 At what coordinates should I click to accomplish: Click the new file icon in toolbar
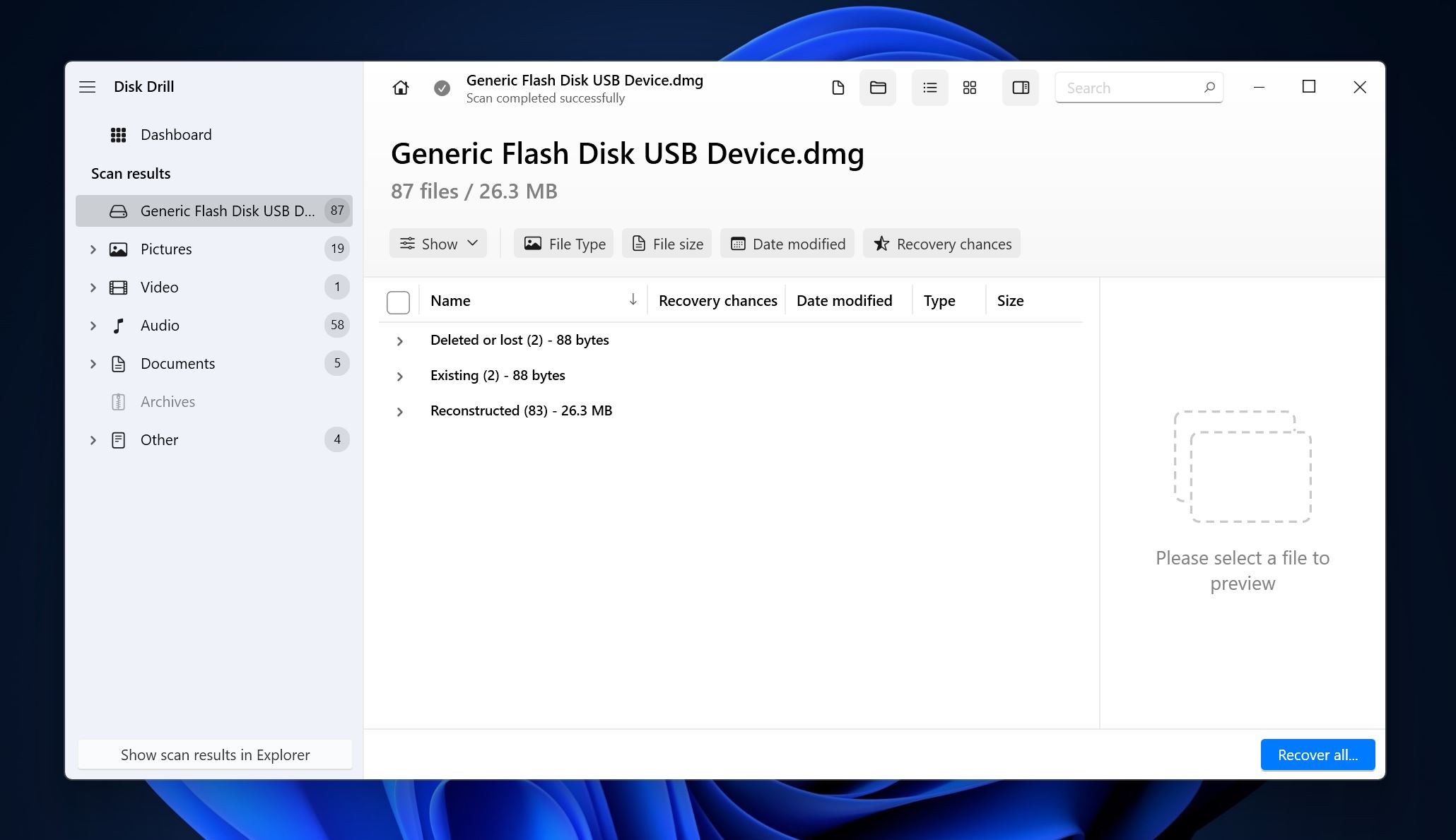pos(837,87)
